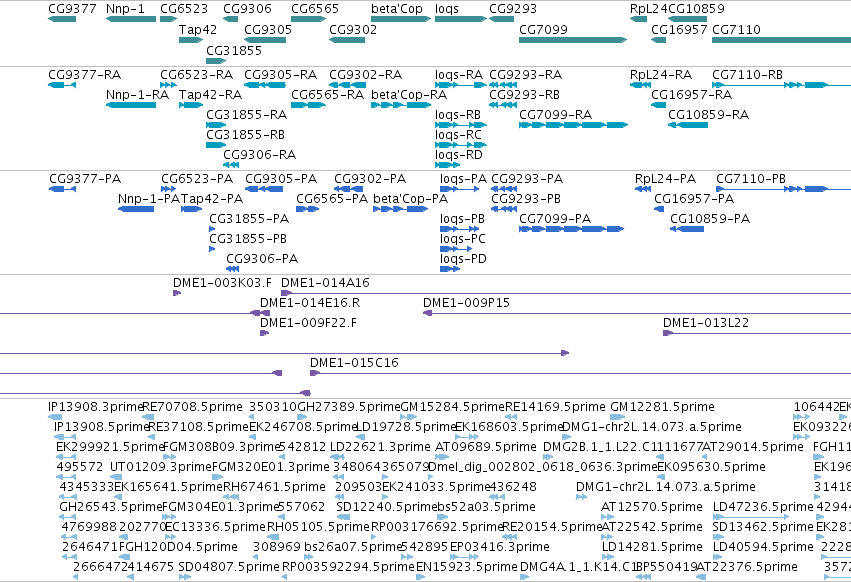Click the DME1-009F22.F clone label
Image resolution: width=851 pixels, height=582 pixels.
(308, 323)
